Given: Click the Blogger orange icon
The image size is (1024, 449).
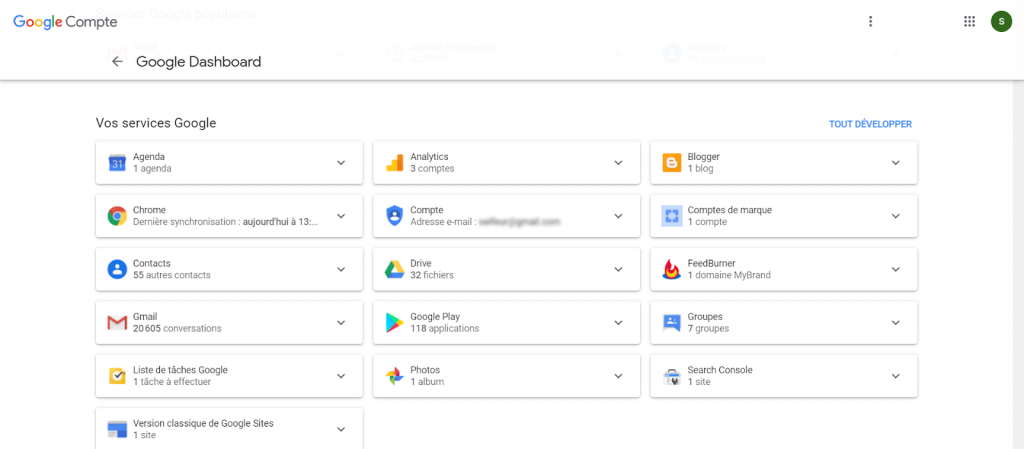Looking at the screenshot, I should click(671, 162).
